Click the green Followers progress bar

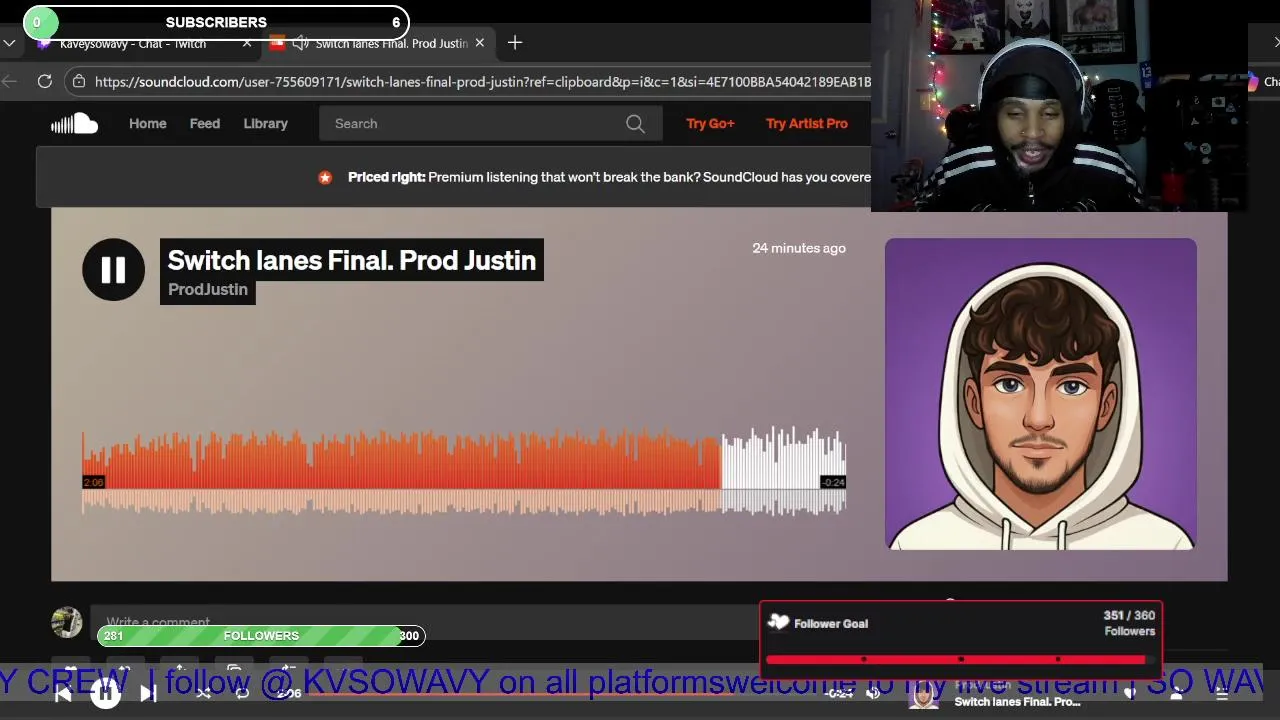261,635
